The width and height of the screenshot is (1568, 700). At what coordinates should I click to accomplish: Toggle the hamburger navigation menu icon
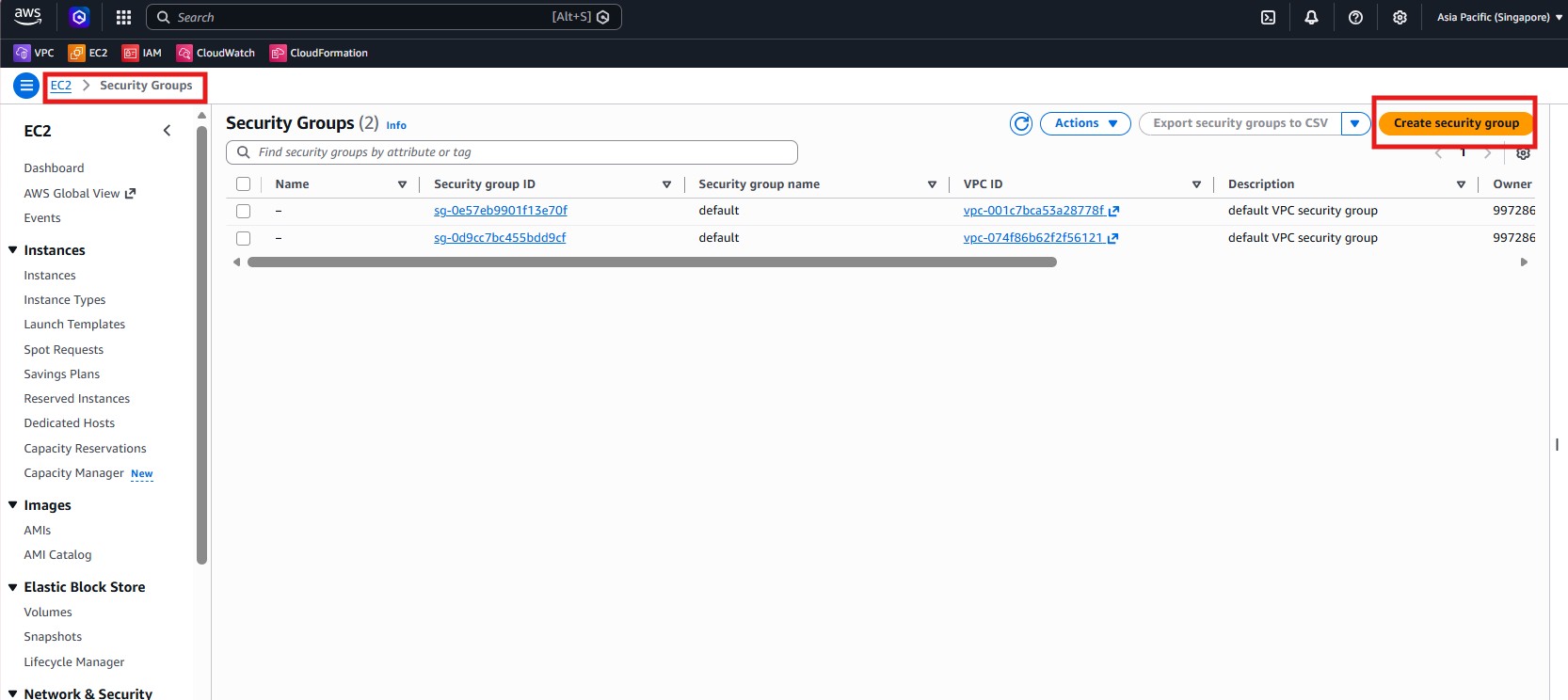tap(26, 86)
